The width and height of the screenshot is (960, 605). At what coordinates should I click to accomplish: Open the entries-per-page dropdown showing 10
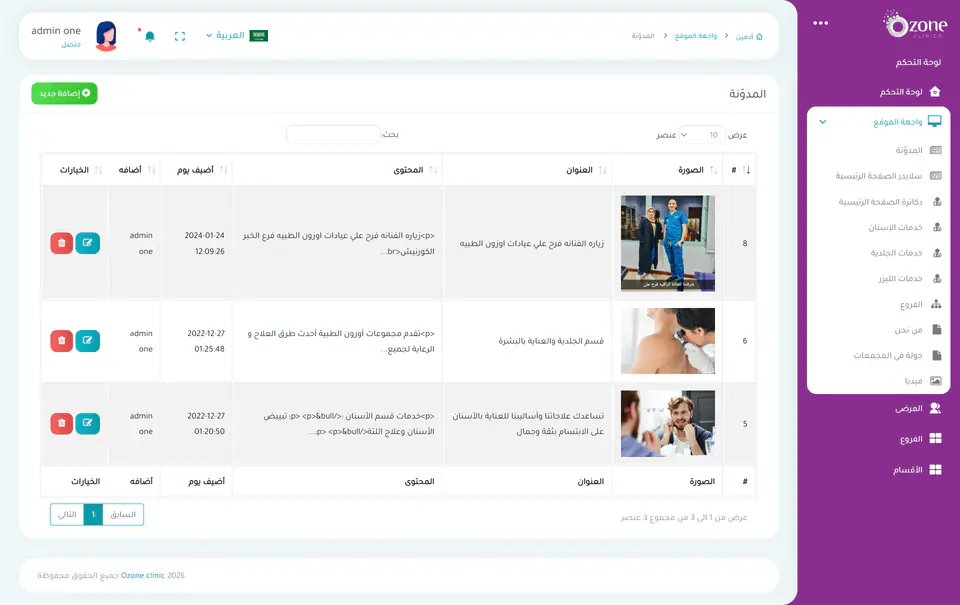tap(702, 135)
